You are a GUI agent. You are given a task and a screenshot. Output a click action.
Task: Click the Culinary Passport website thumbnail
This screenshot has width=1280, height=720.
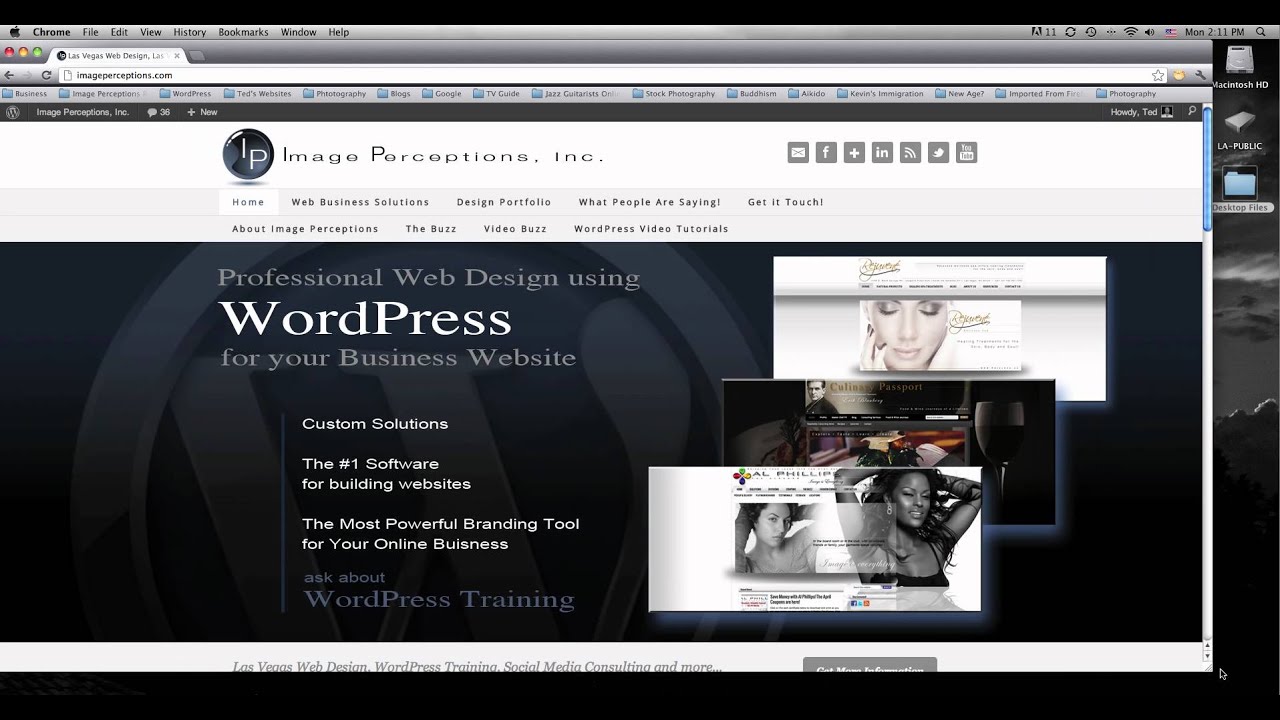(x=888, y=422)
